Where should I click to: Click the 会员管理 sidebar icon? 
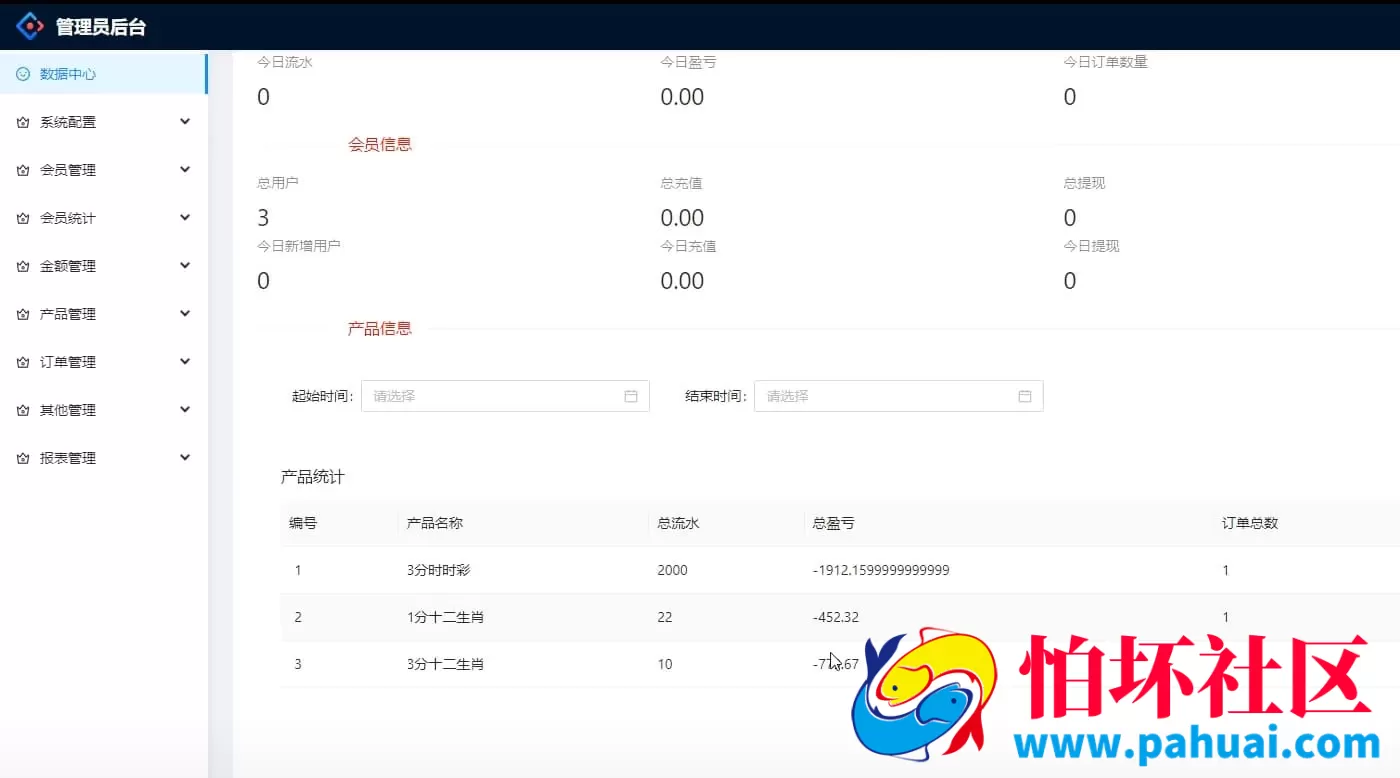tap(22, 169)
